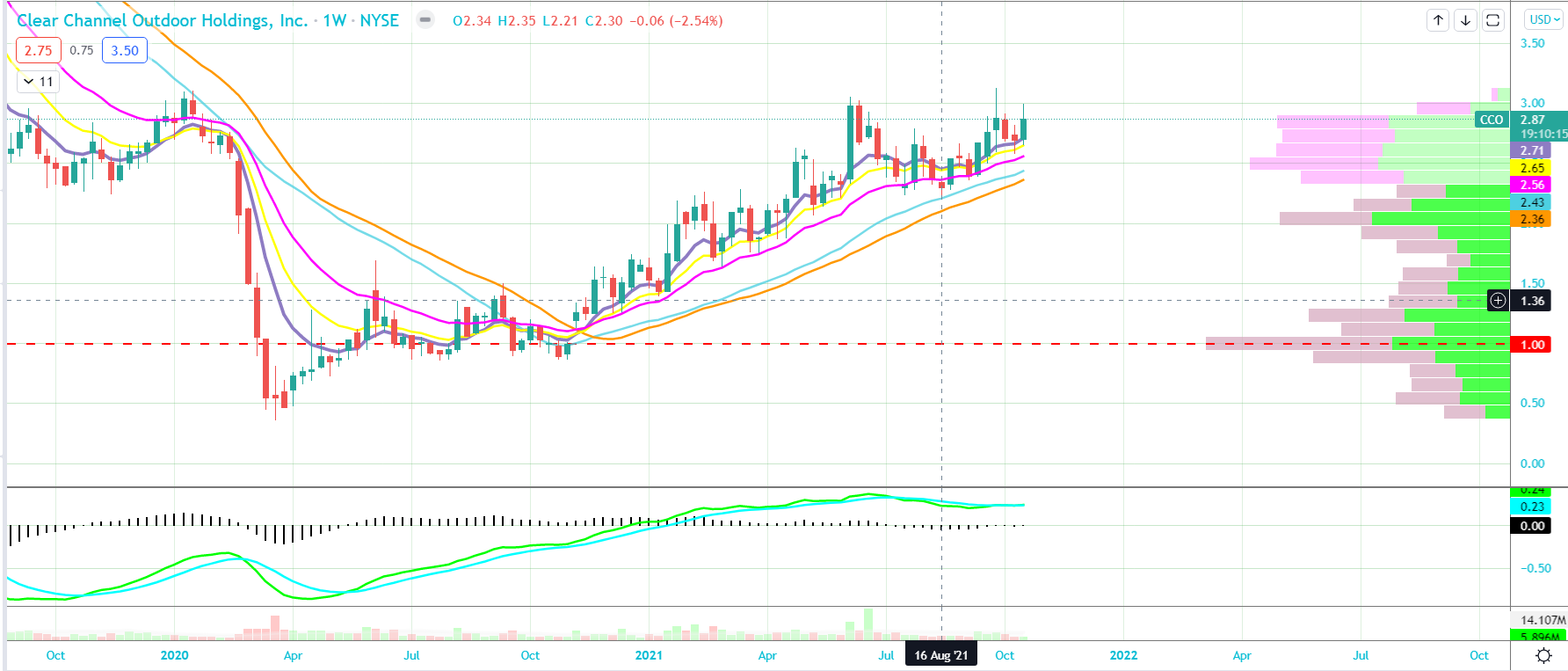1568x671 pixels.
Task: Expand the collapsed indicators list showing 11
Action: click(38, 82)
